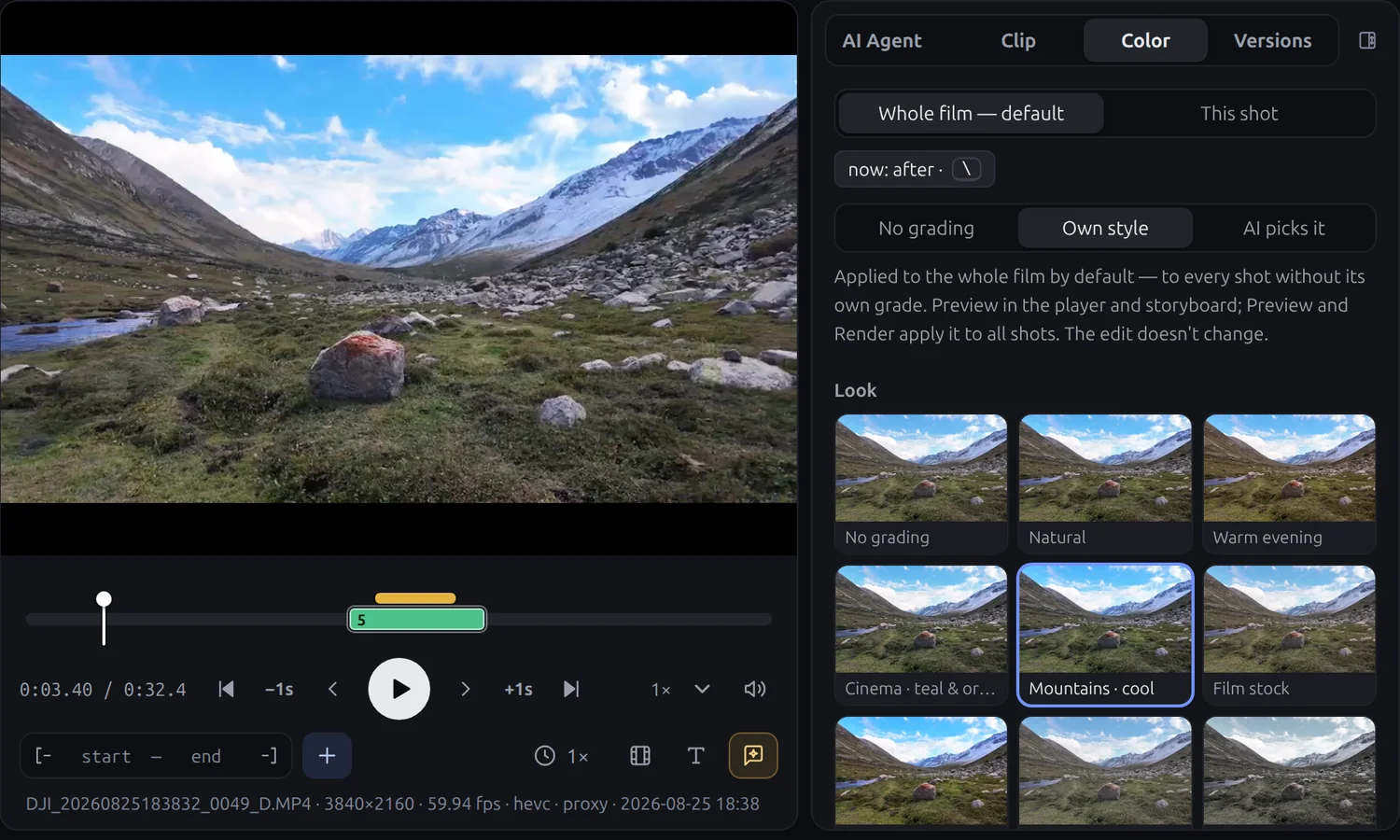Step forward one second with +1s

(519, 689)
